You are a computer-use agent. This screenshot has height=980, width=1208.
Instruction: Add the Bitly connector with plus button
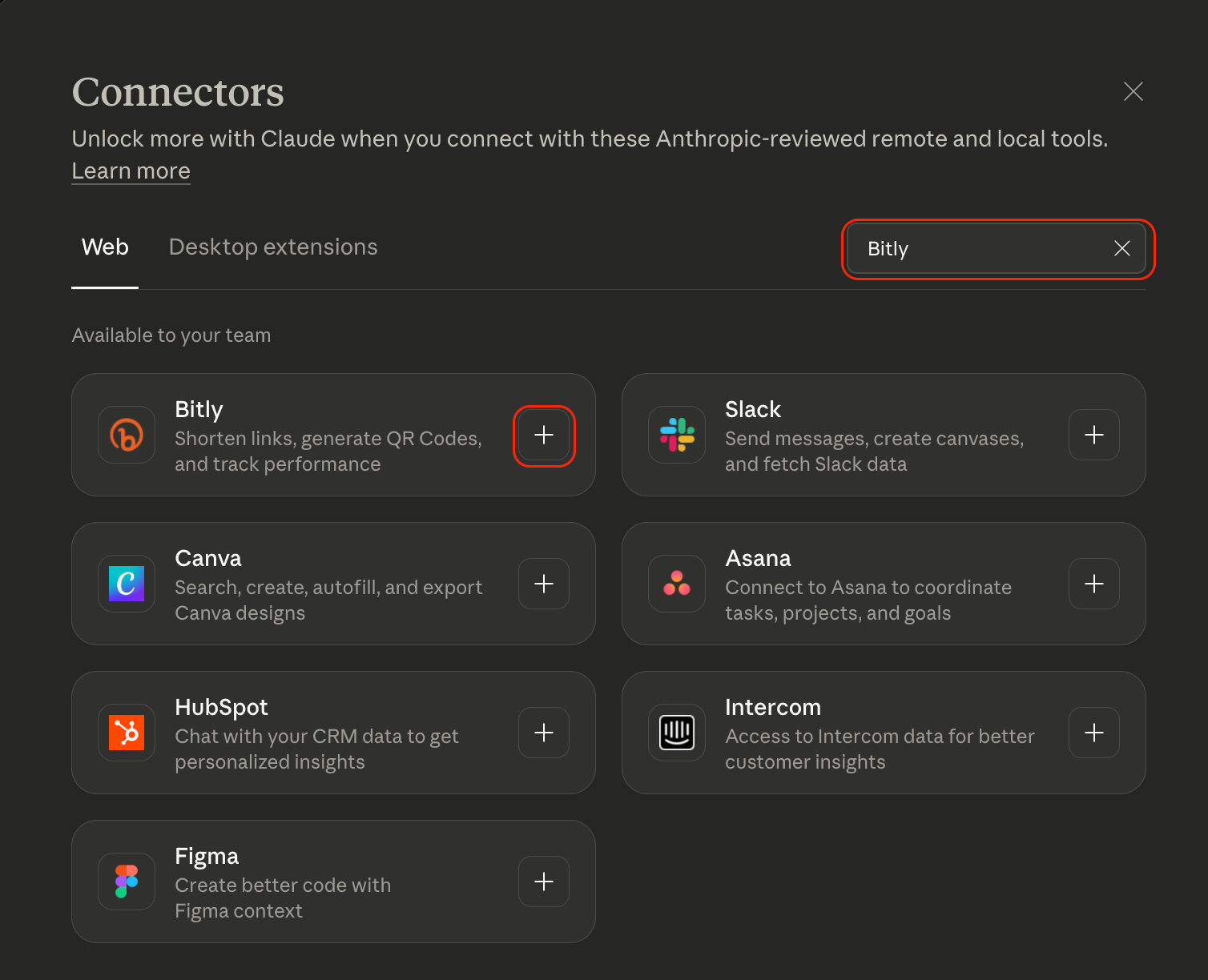point(544,435)
